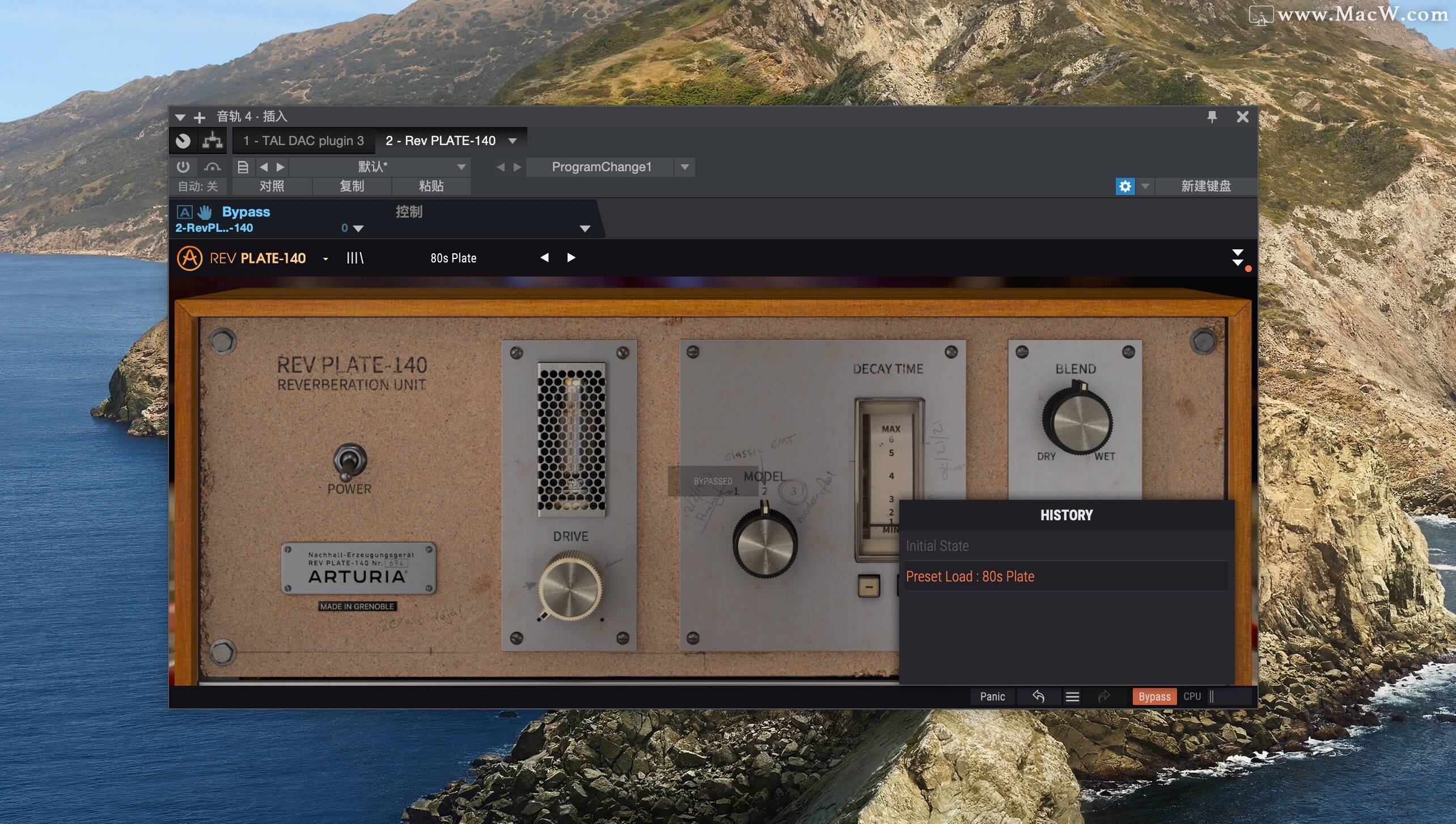The image size is (1456, 824).
Task: Open the preset document icon menu
Action: pos(243,167)
